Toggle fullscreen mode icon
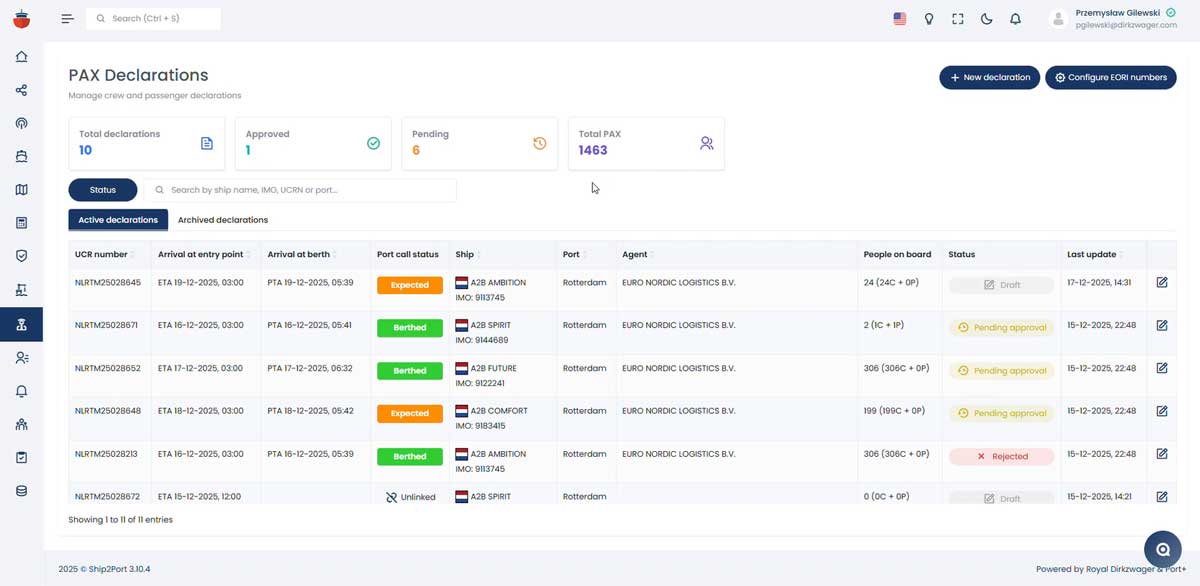This screenshot has width=1200, height=586. [957, 19]
